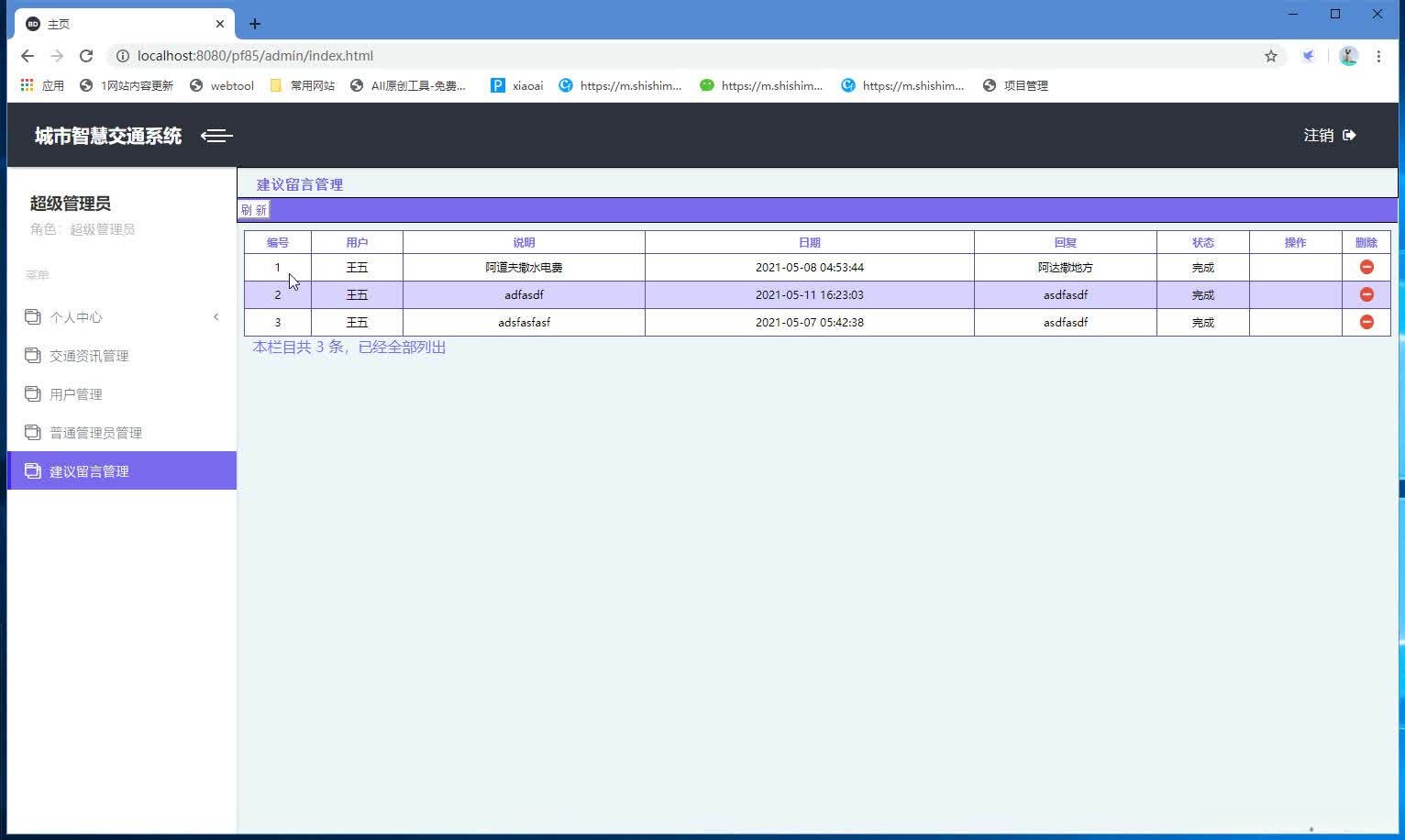Open the webtool bookmark
The image size is (1405, 840).
[222, 85]
